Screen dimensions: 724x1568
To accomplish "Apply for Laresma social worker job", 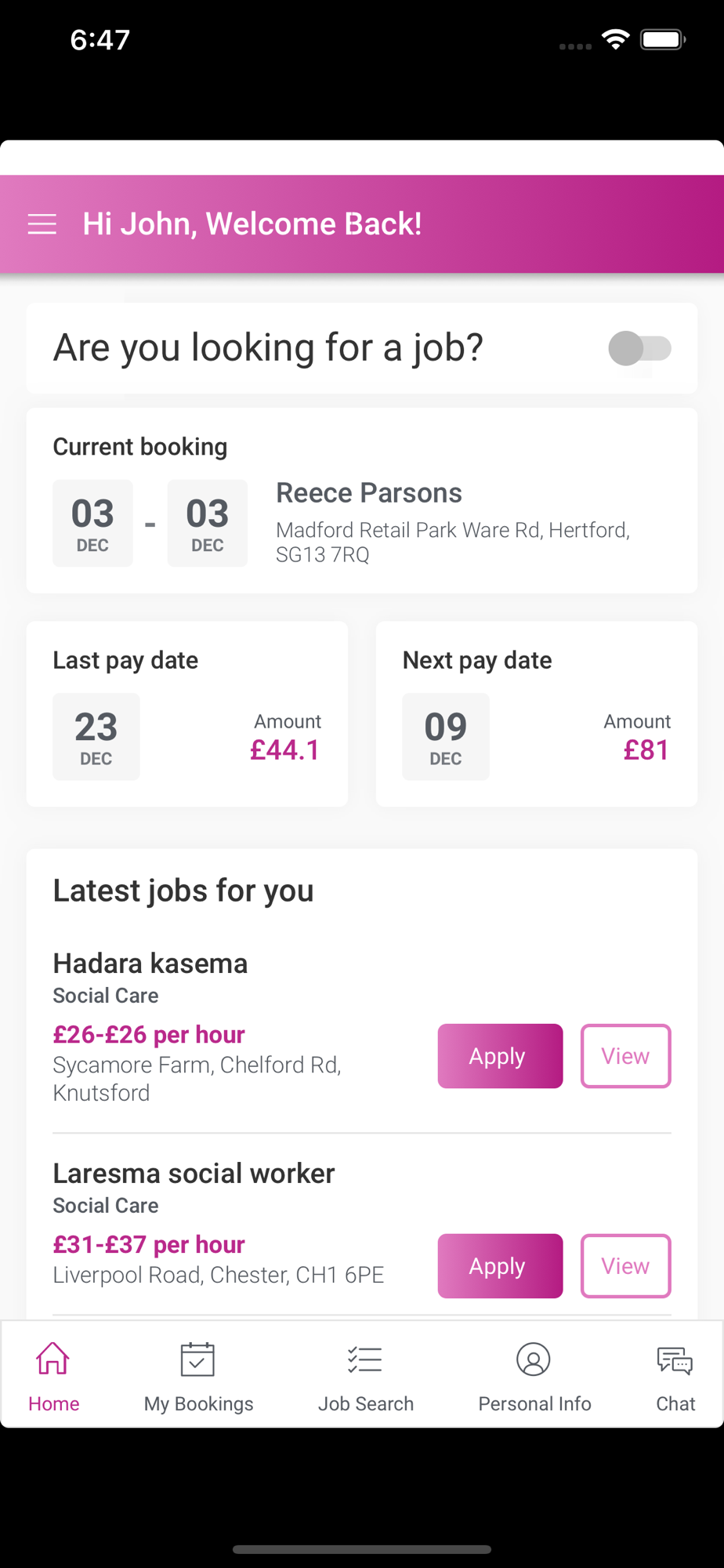I will pyautogui.click(x=500, y=1266).
